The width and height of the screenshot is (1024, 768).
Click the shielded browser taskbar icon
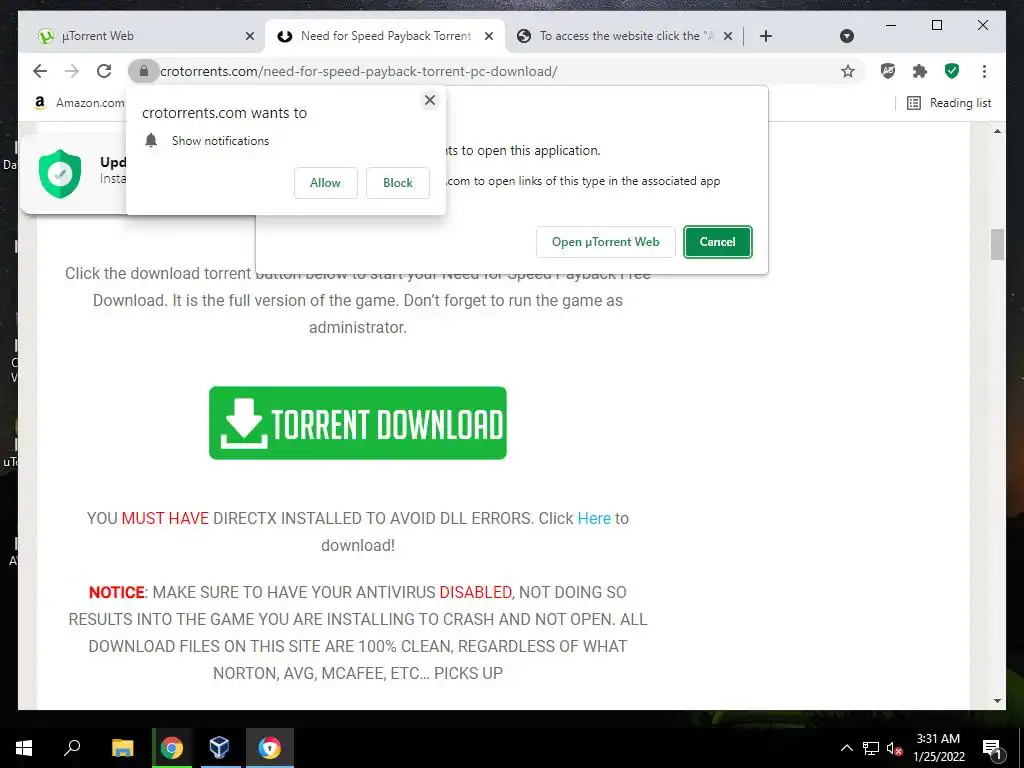click(269, 748)
